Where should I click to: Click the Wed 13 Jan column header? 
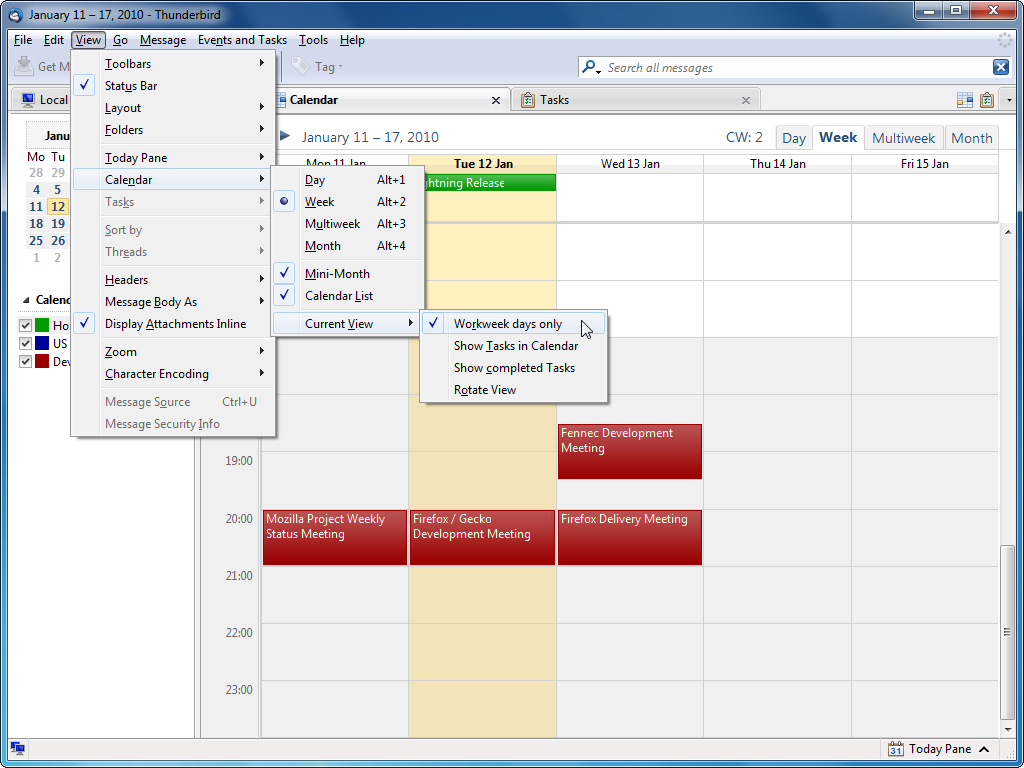[630, 164]
